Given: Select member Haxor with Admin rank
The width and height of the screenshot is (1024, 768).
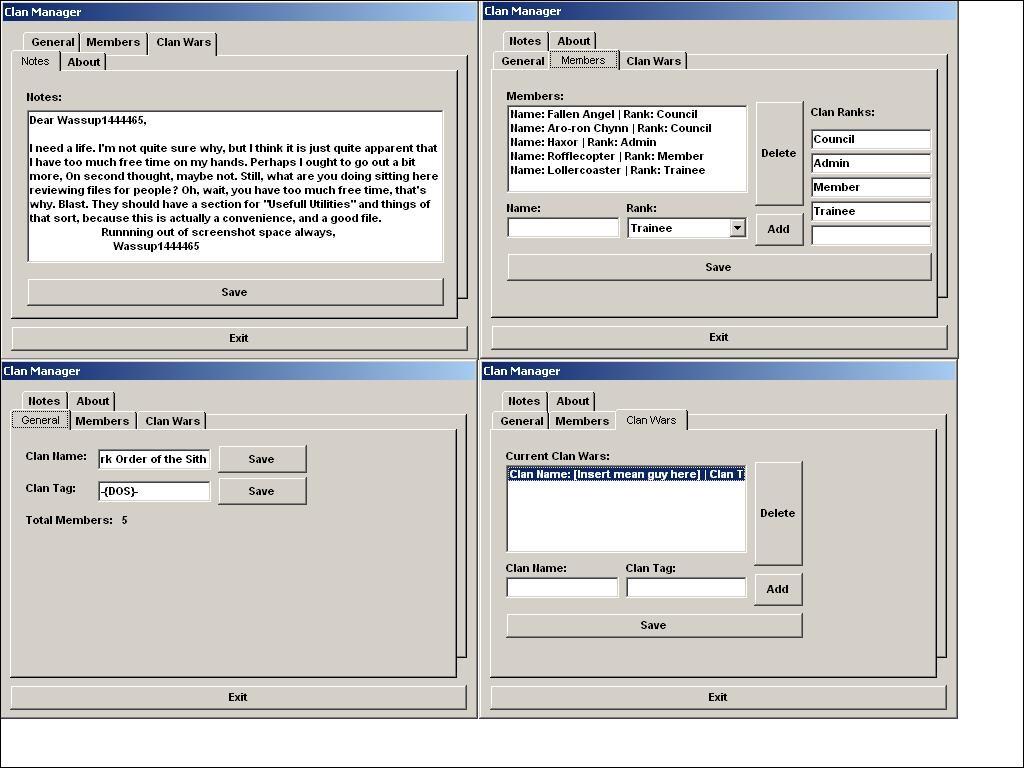Looking at the screenshot, I should 582,142.
